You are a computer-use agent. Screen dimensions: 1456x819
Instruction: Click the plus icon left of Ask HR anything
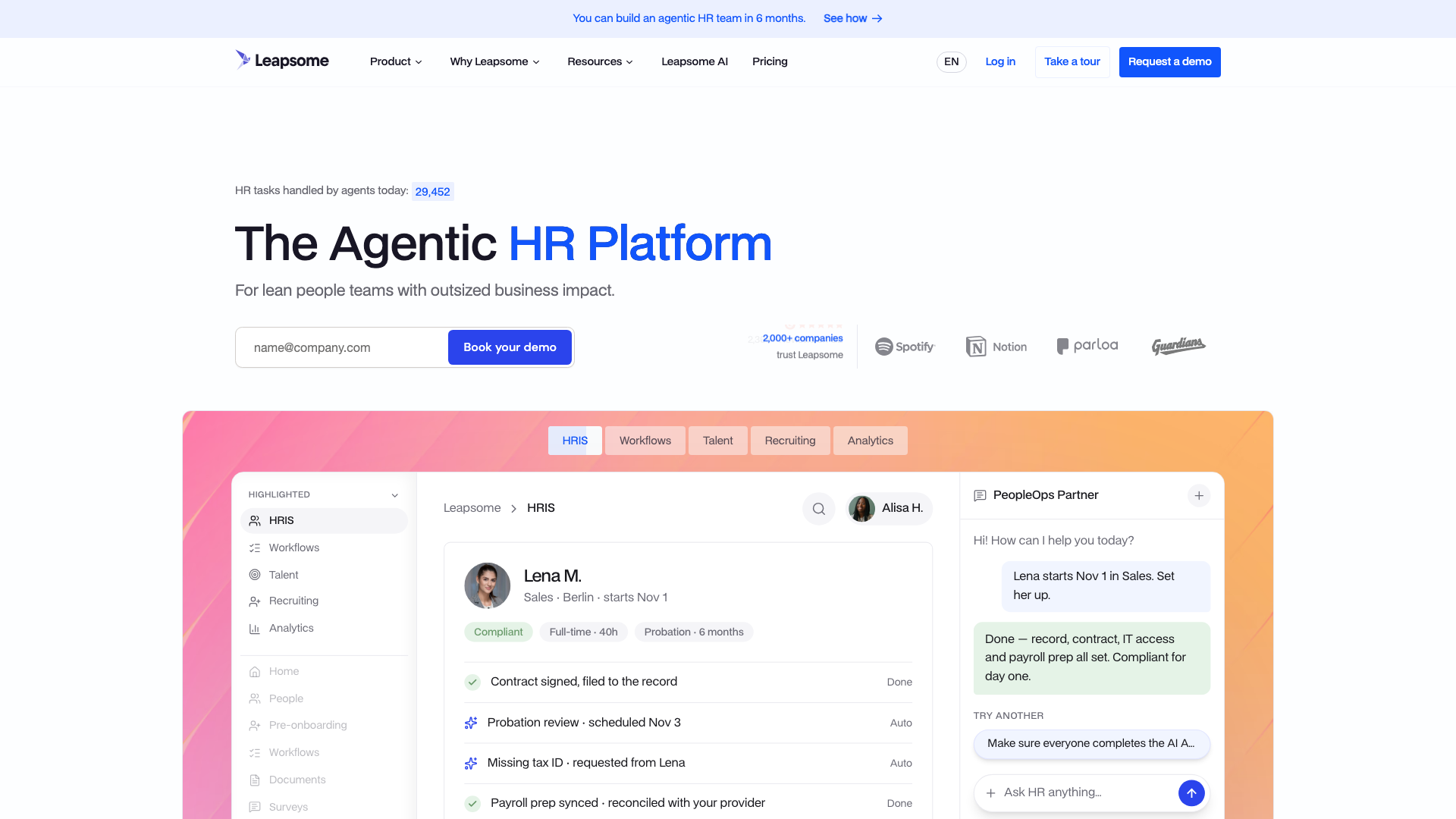point(990,793)
